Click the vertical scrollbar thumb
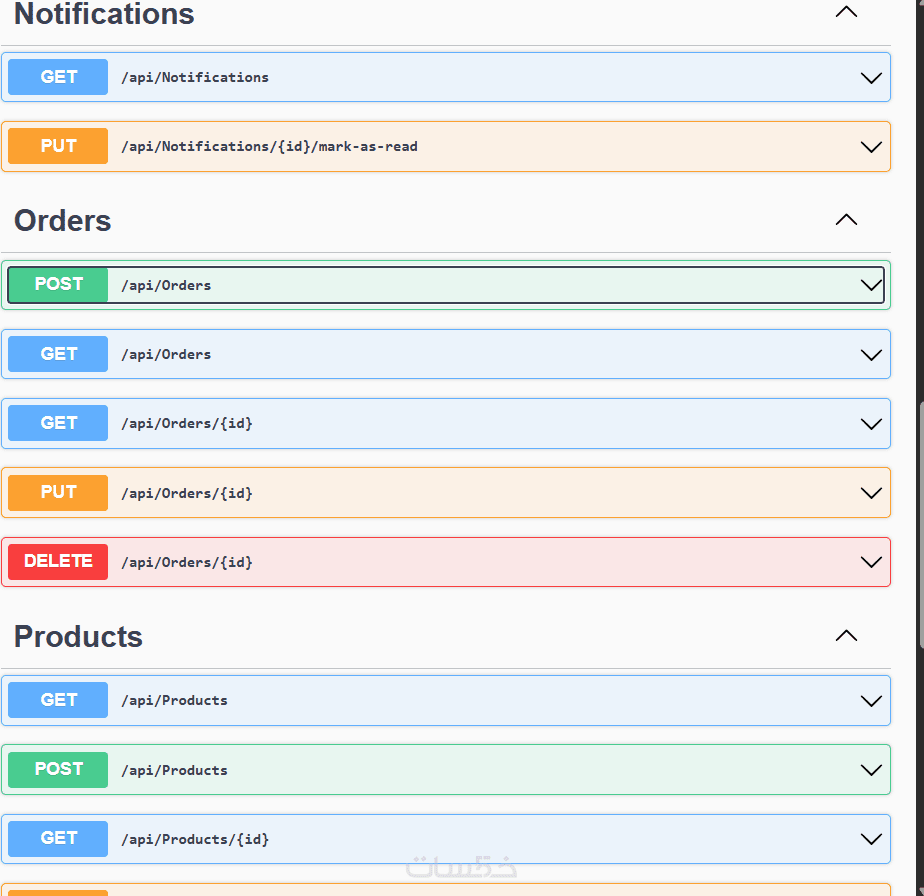This screenshot has width=924, height=896. 920,525
